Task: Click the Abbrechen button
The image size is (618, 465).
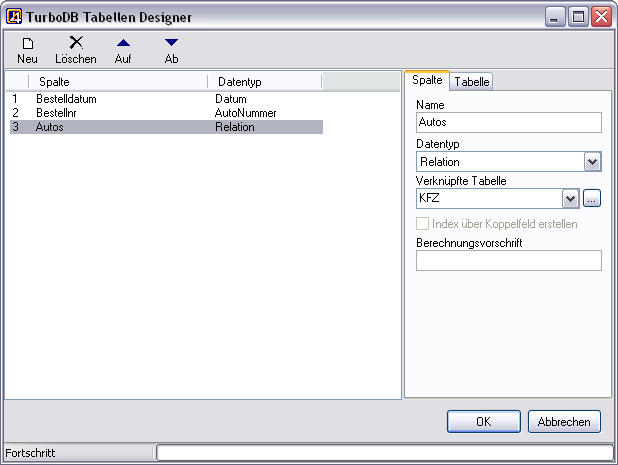Action: [x=564, y=422]
